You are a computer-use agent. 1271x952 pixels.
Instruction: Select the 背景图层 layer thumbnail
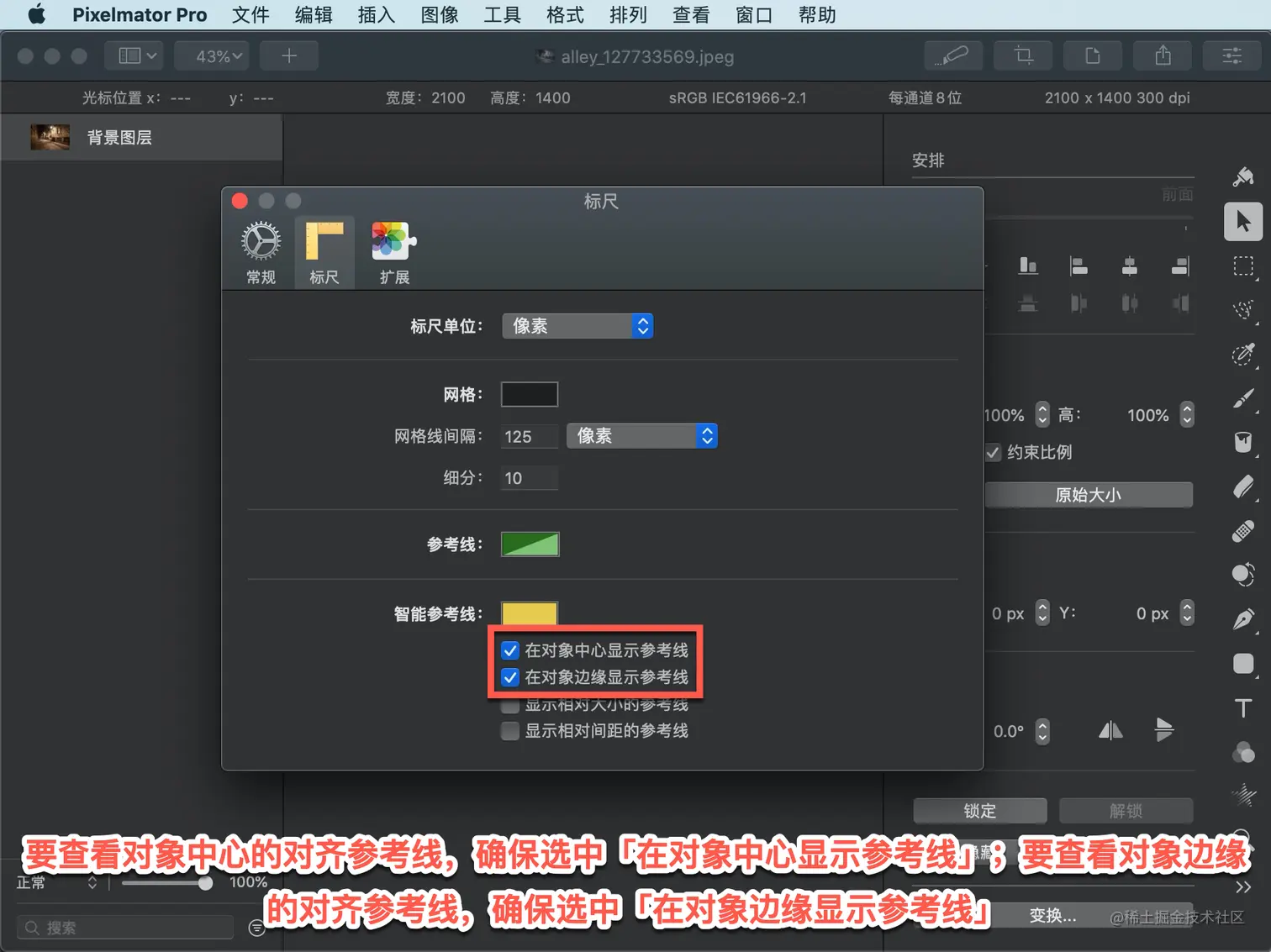pyautogui.click(x=50, y=137)
